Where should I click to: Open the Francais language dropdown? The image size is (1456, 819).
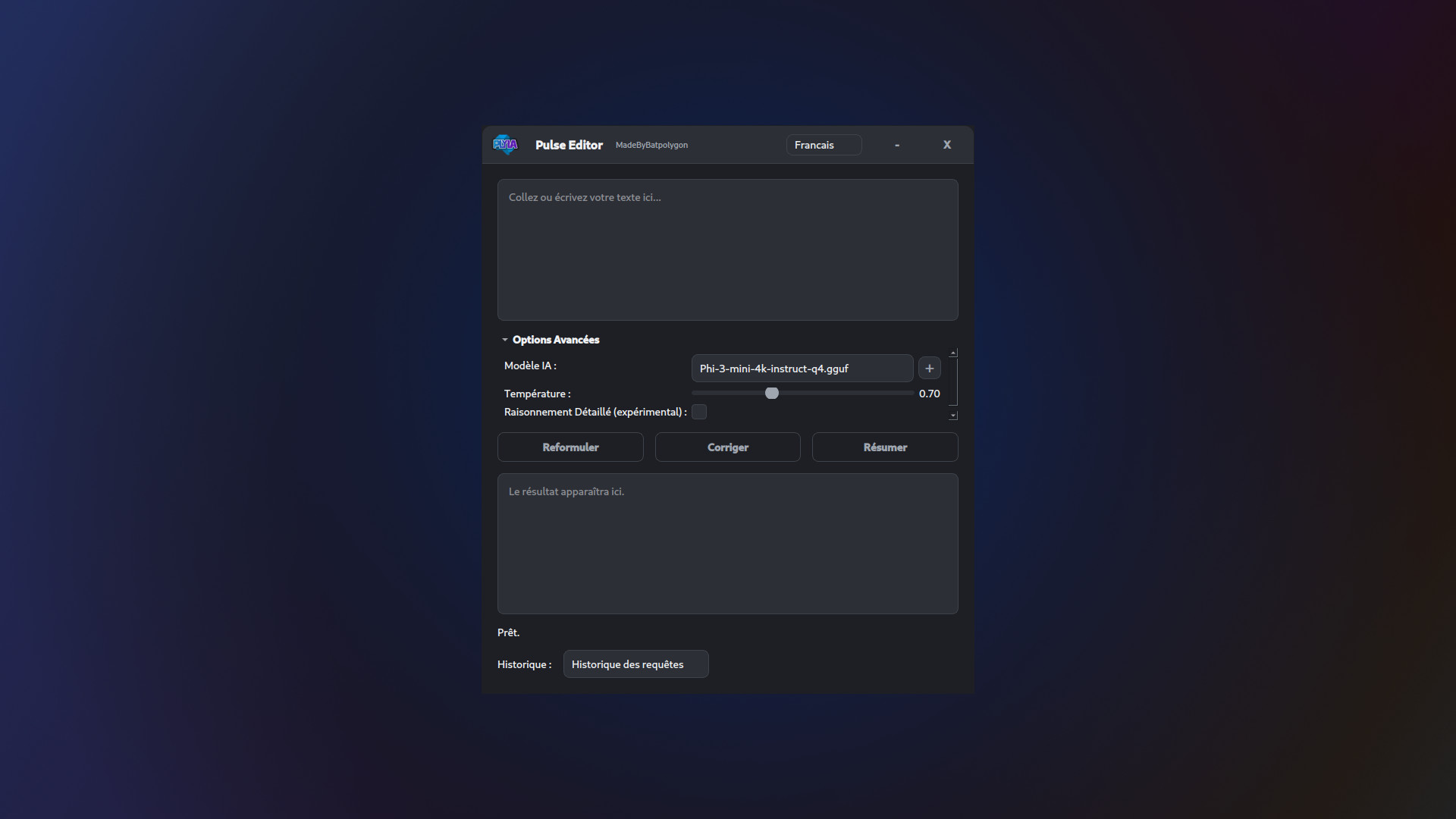tap(824, 145)
